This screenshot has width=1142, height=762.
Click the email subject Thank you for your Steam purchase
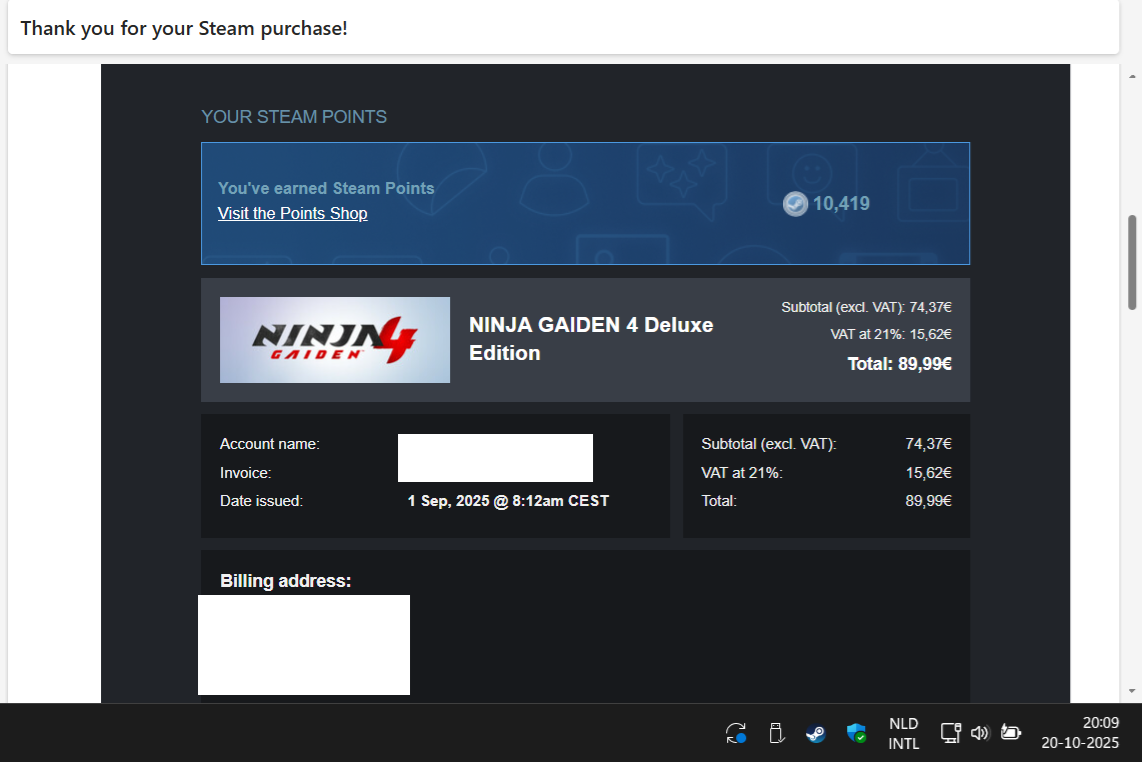tap(184, 28)
